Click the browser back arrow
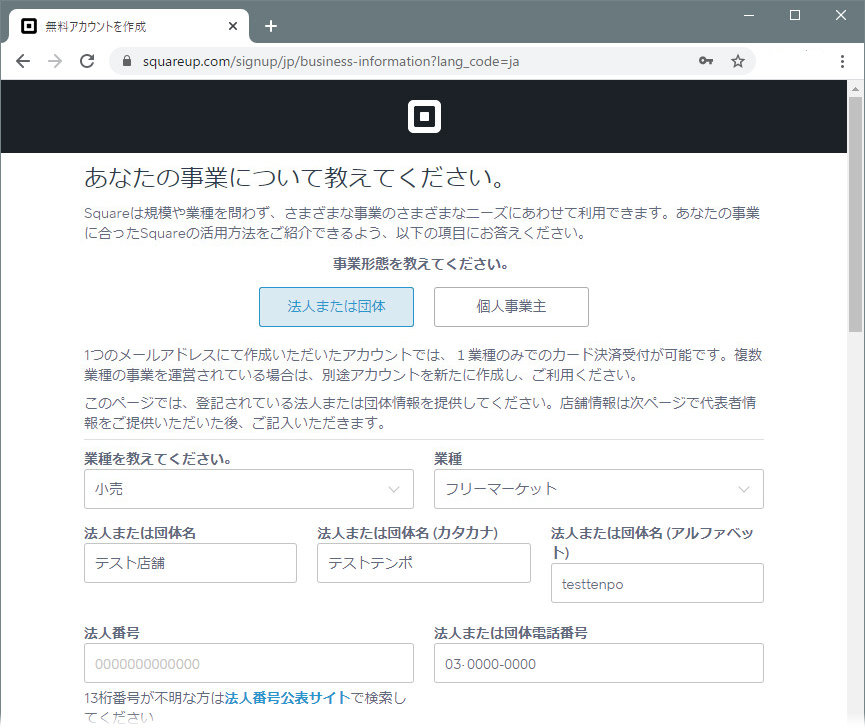865x728 pixels. tap(23, 61)
